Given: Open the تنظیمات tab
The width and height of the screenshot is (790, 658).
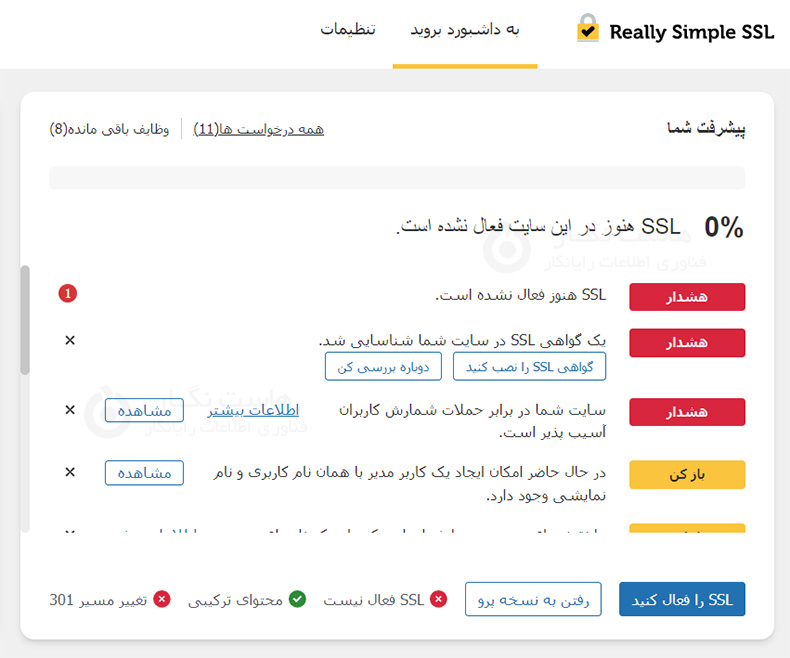Looking at the screenshot, I should pos(348,29).
